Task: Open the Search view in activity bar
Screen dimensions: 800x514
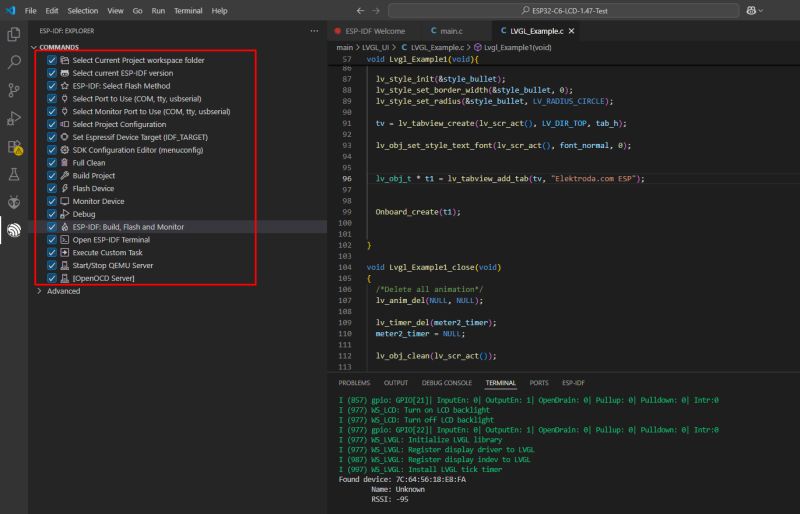Action: 14,62
